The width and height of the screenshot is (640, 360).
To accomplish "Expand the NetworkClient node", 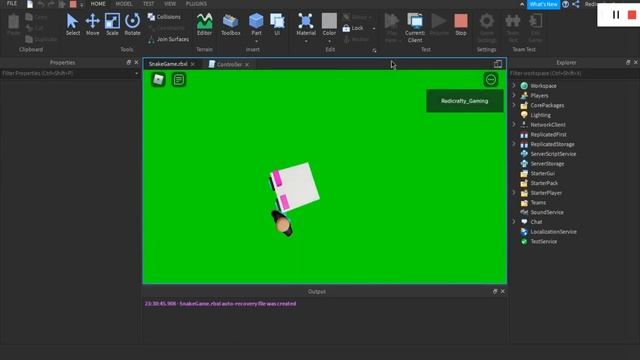I will point(514,124).
